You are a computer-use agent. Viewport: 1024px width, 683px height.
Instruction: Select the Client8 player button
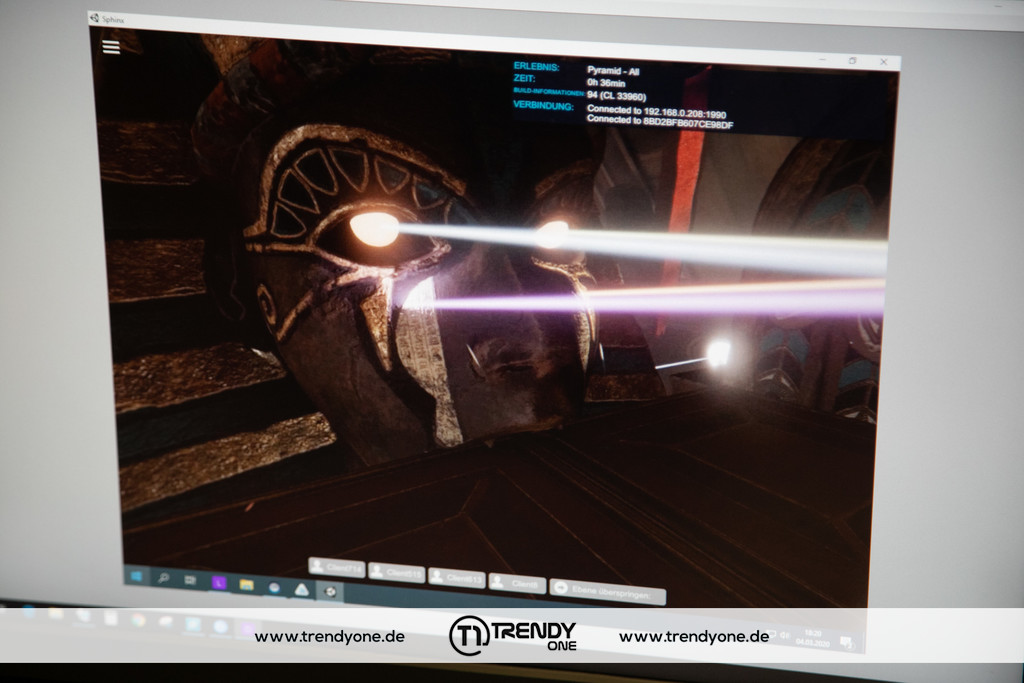pyautogui.click(x=517, y=583)
